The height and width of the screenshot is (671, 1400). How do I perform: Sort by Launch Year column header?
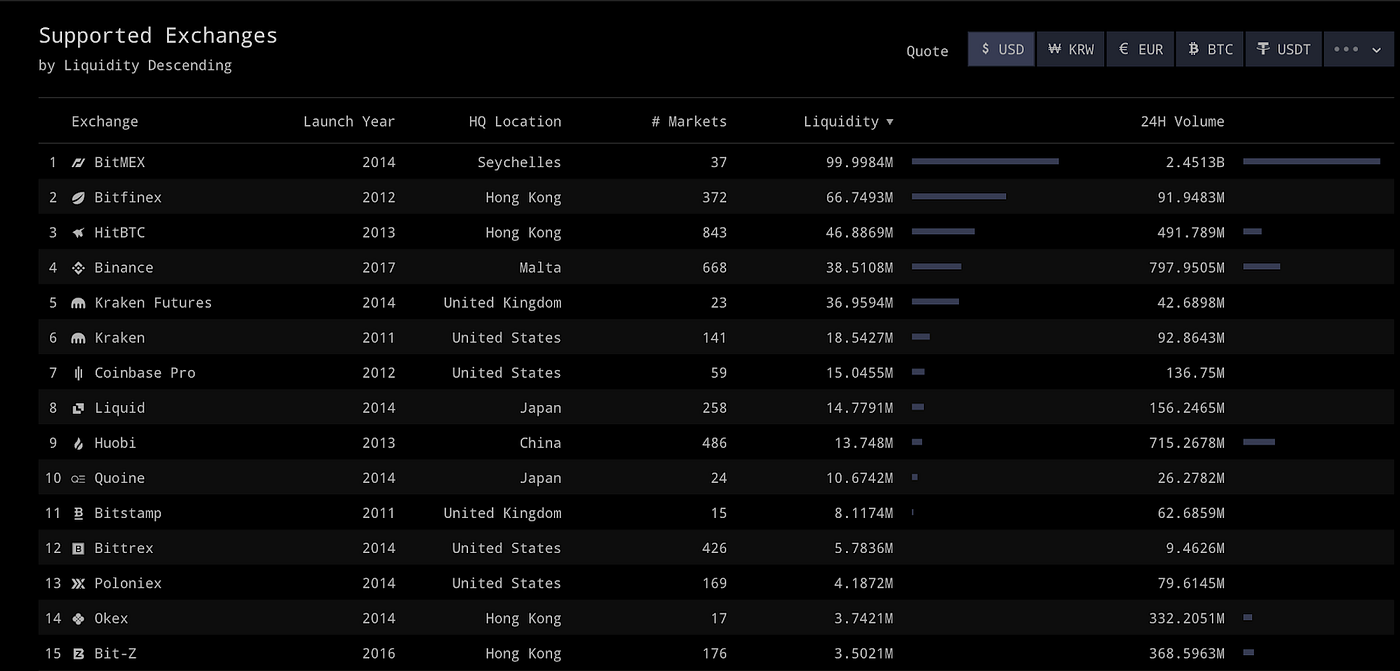coord(349,121)
